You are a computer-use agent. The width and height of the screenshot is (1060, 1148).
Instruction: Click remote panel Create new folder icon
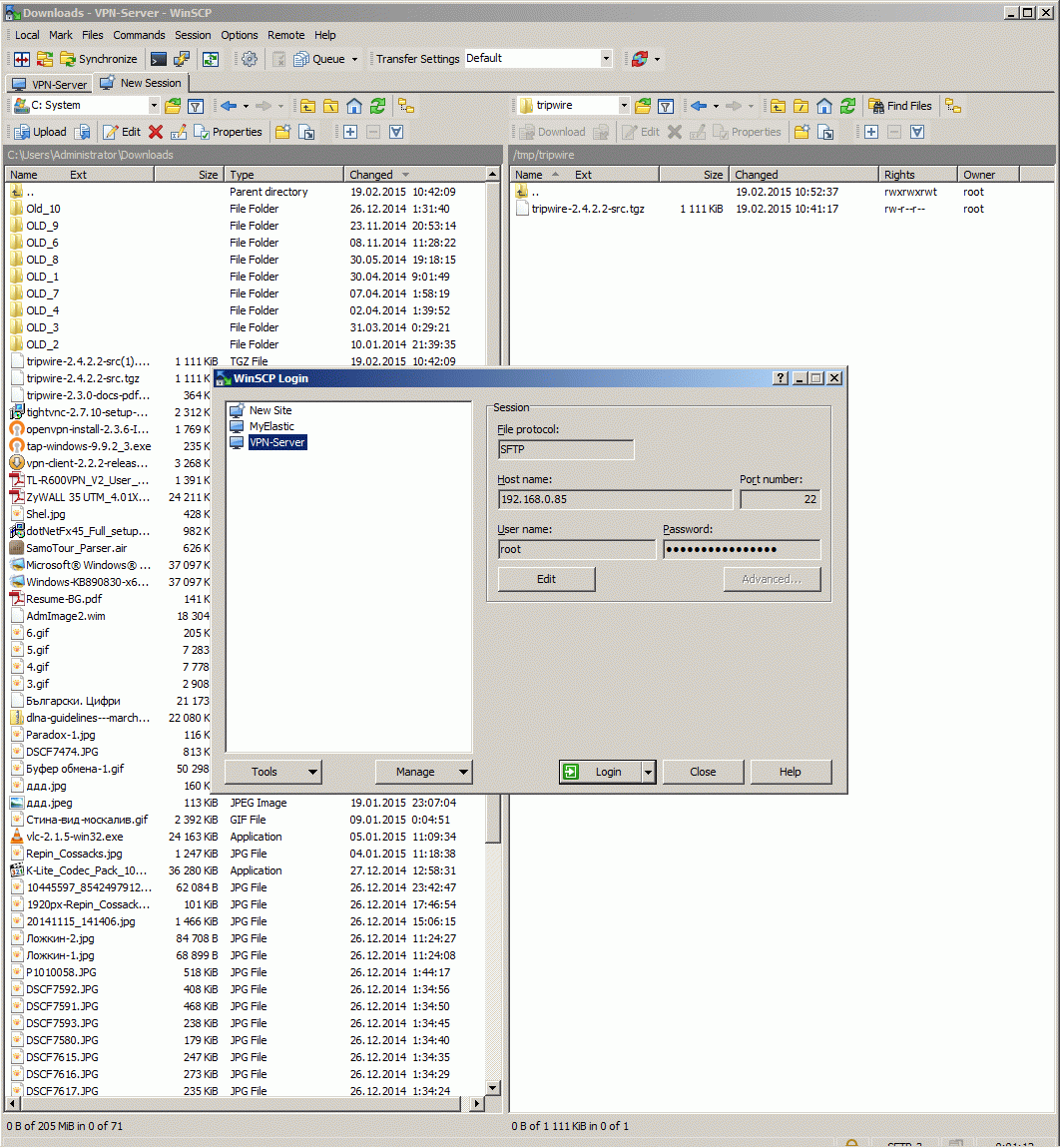(x=802, y=132)
